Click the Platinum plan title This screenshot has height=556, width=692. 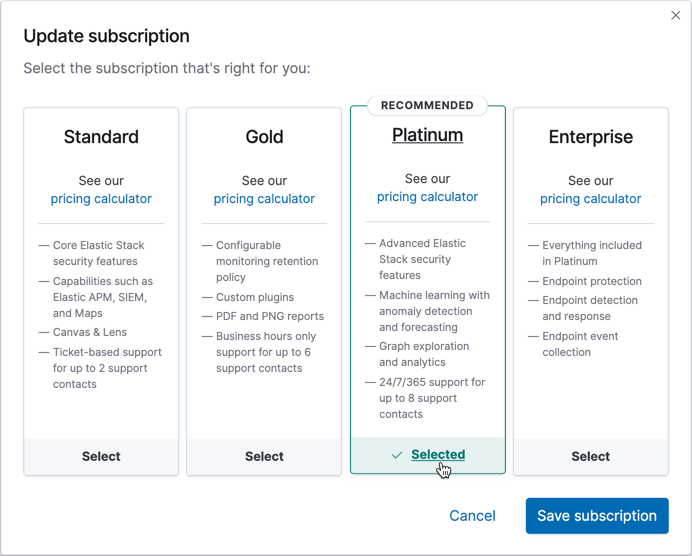(x=427, y=135)
